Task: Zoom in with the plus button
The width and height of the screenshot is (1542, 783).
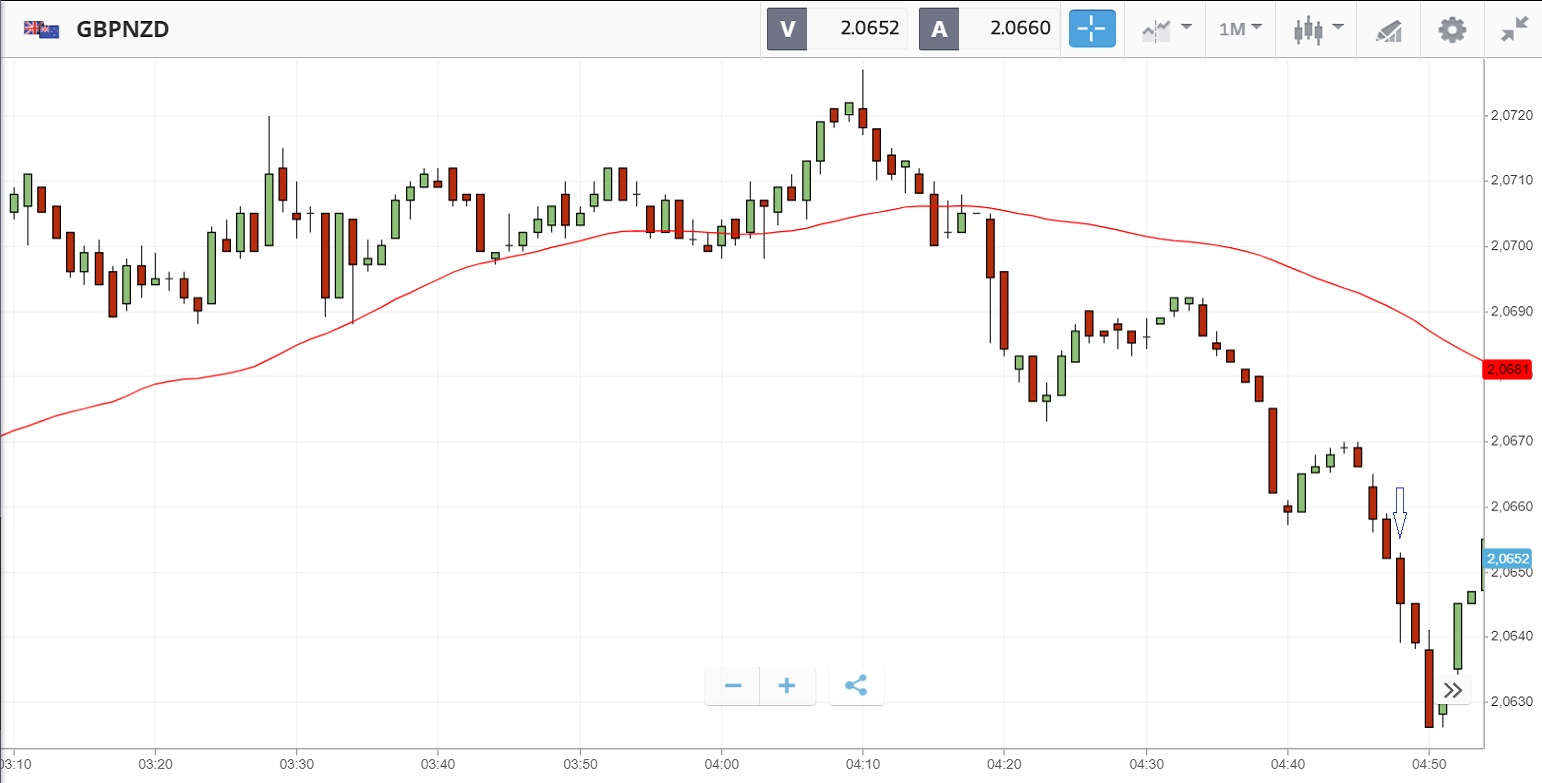Action: click(x=787, y=686)
